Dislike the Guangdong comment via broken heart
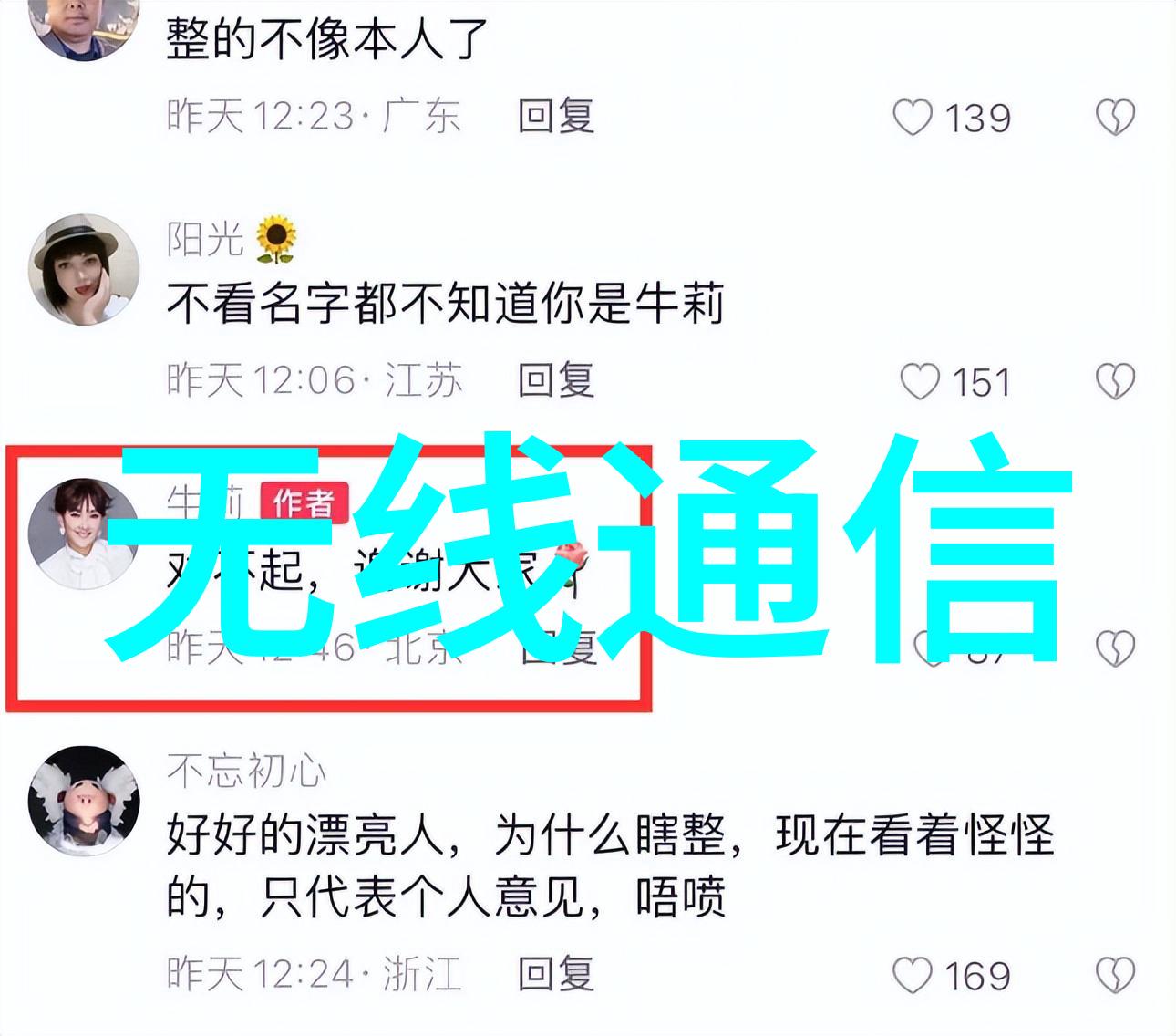Viewport: 1176px width, 1036px height. pyautogui.click(x=1115, y=119)
